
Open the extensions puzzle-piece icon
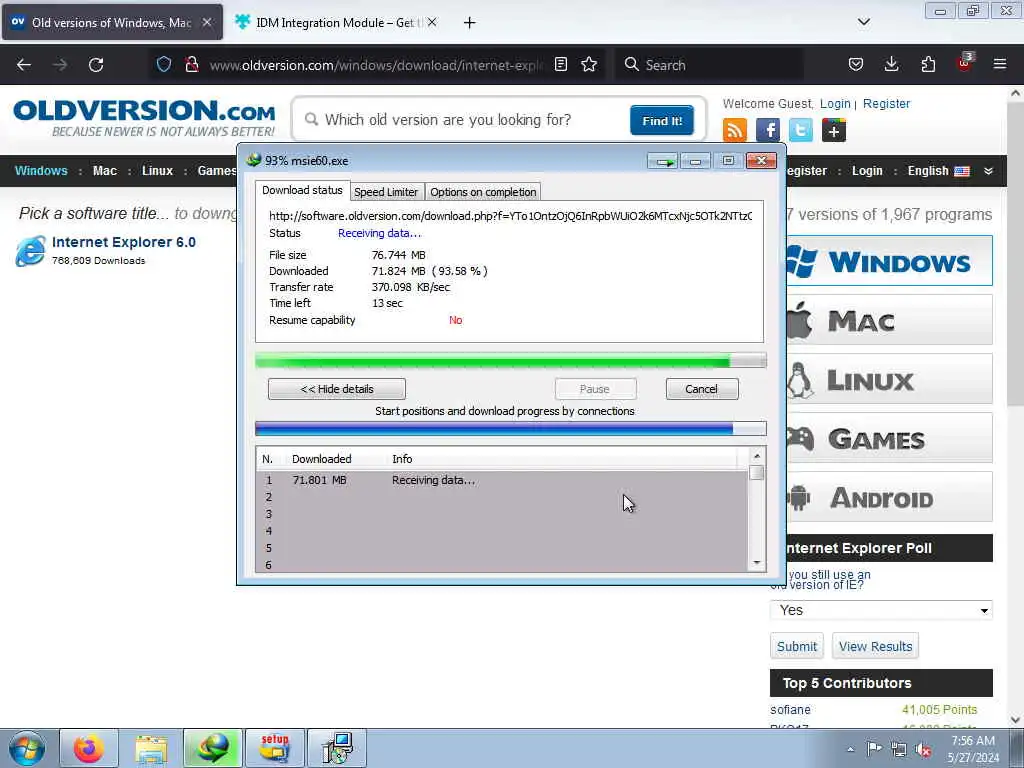928,64
